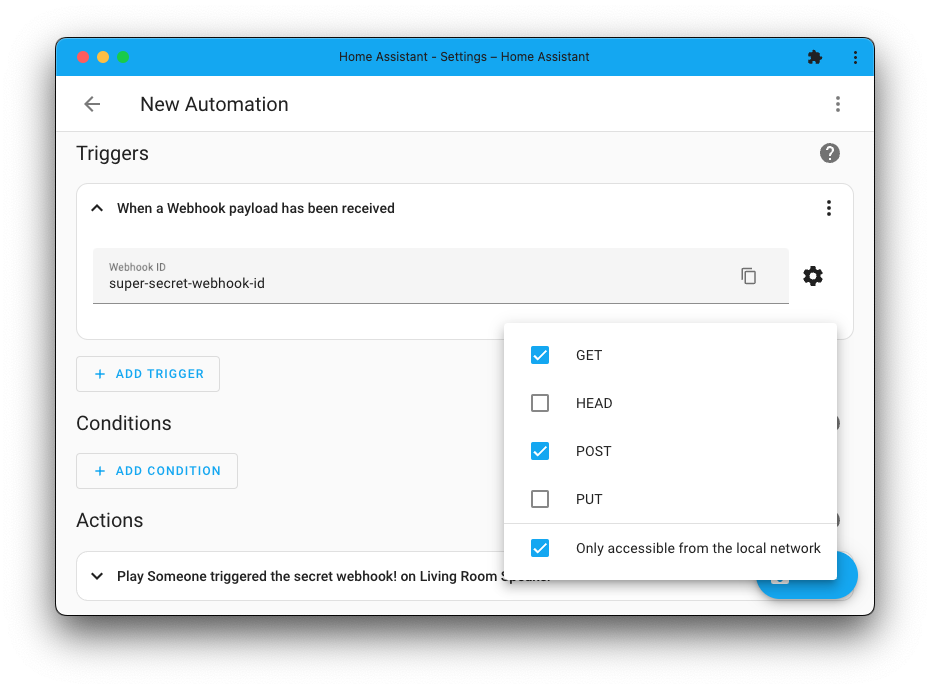Open the browser extensions puzzle icon
The height and width of the screenshot is (689, 930).
tap(814, 57)
